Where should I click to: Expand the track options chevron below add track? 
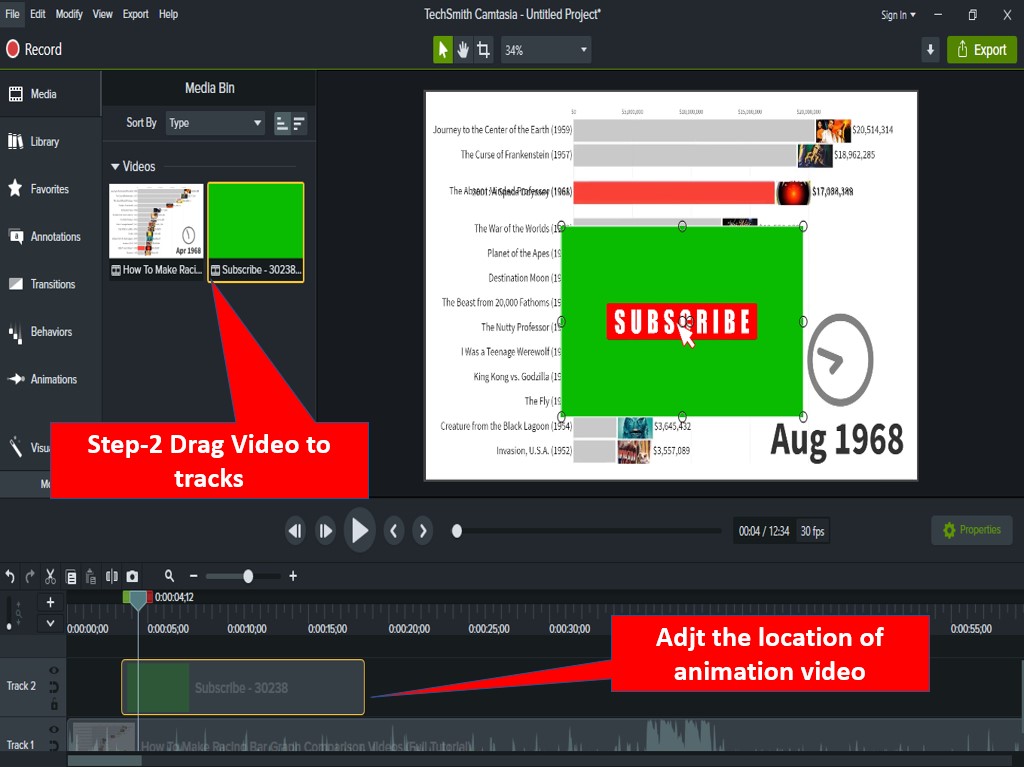point(50,623)
